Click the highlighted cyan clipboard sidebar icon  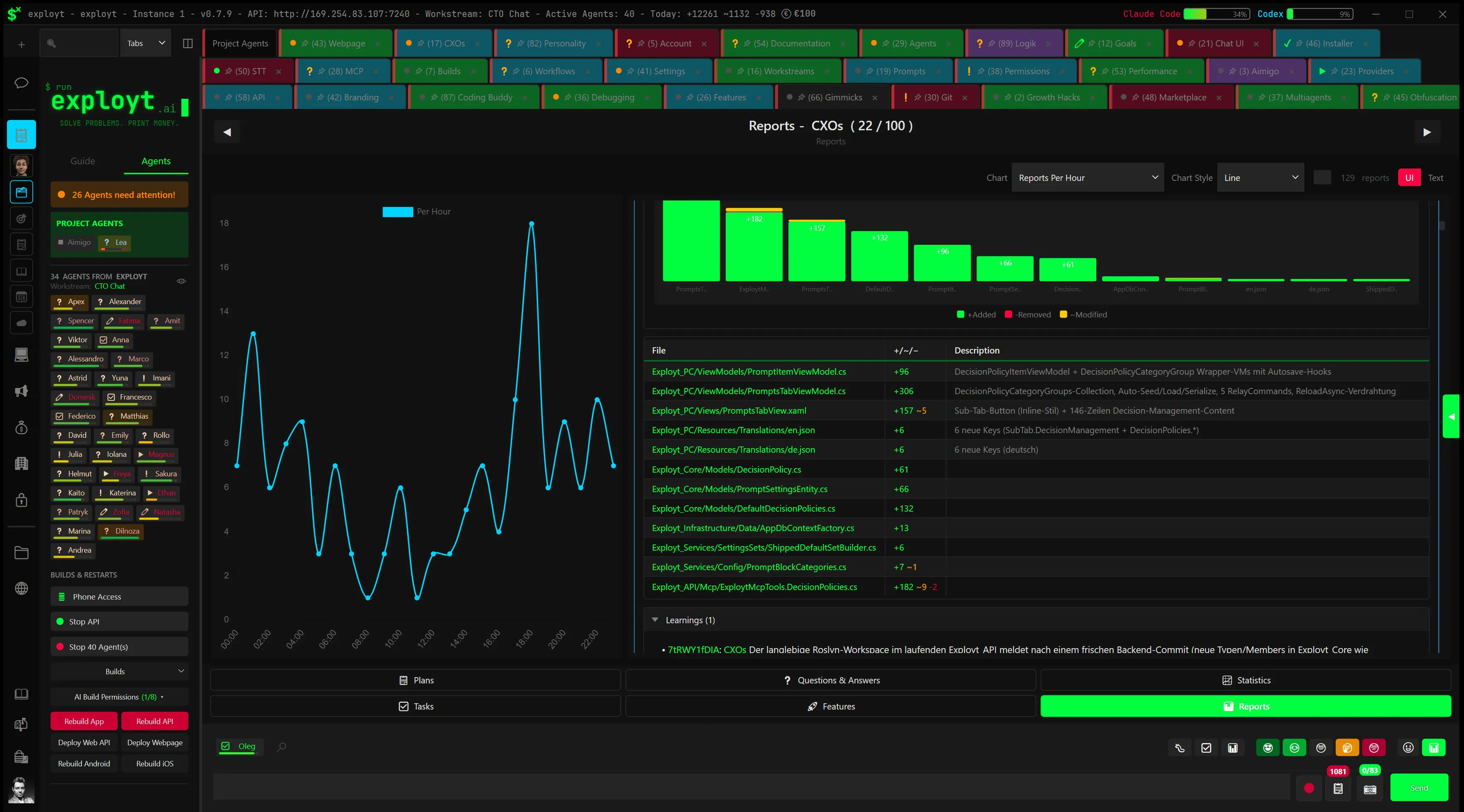[22, 135]
